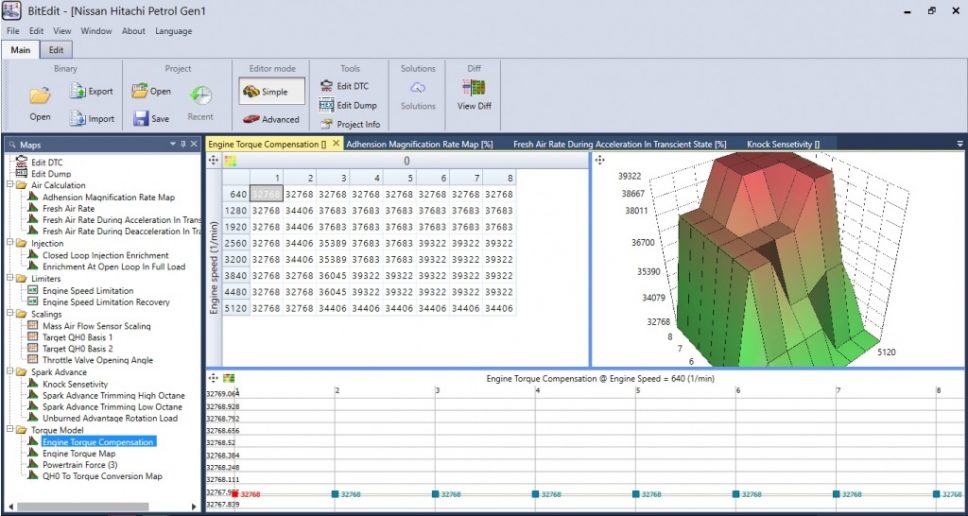Switch editor mode to Simple
Viewport: 968px width, 516px height.
(265, 92)
